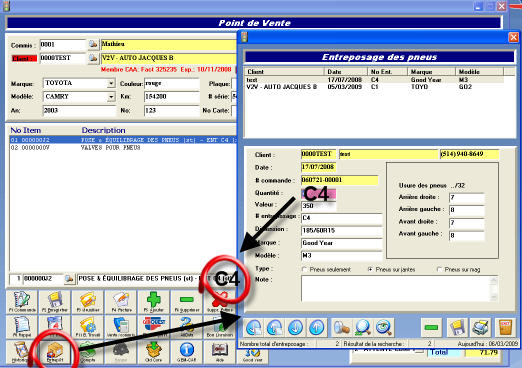Click the exit door icon in Entreposage

(x=505, y=327)
